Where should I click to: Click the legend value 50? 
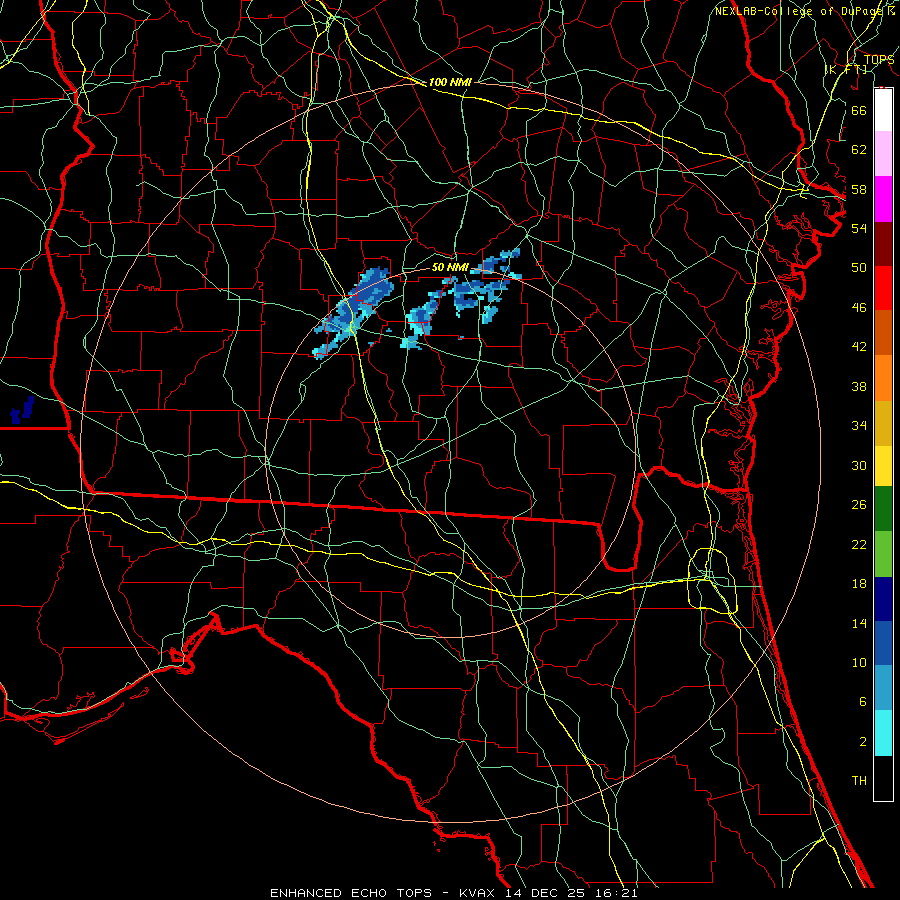tap(859, 268)
